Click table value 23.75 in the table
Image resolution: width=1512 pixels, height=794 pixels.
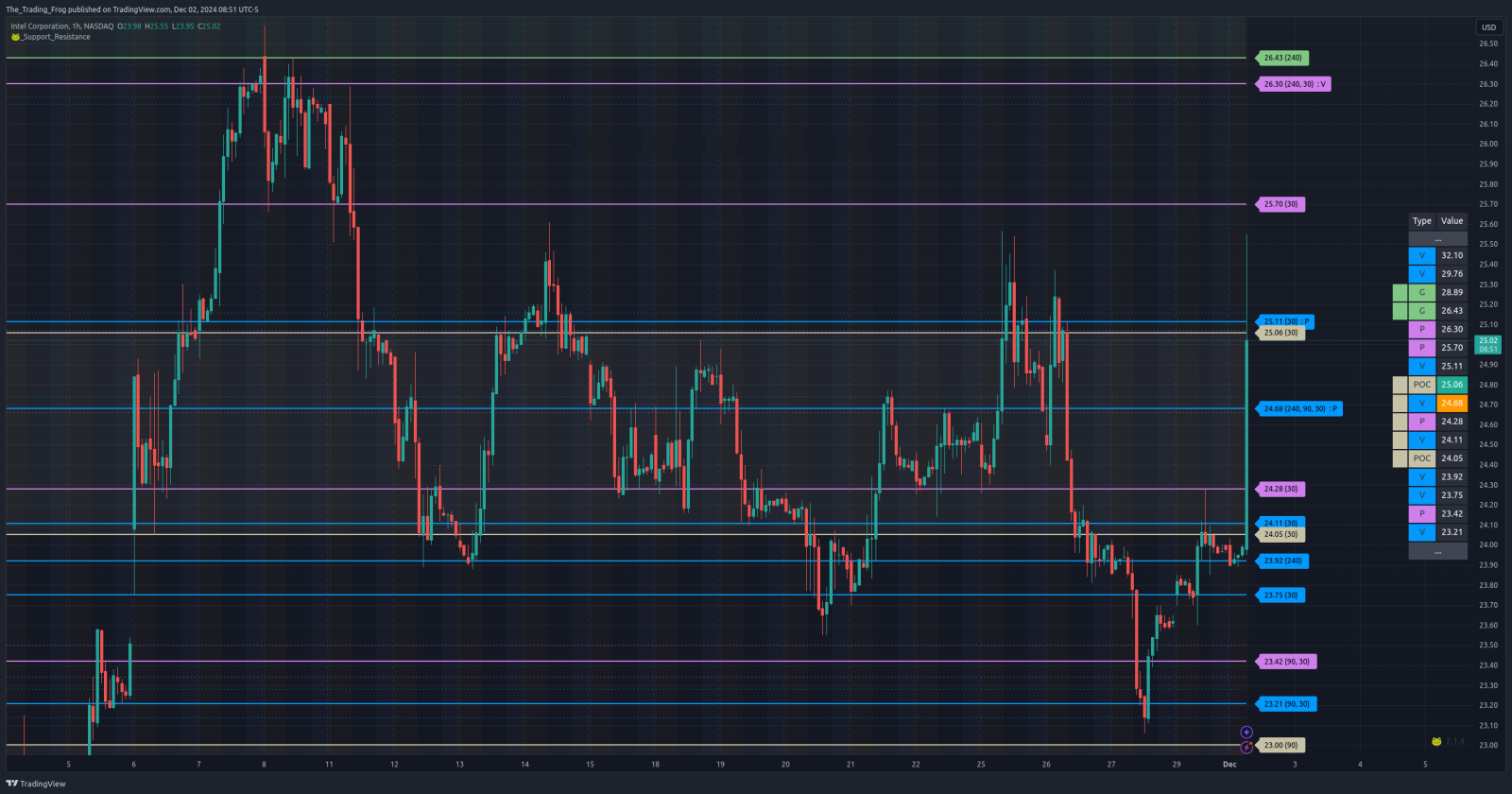click(x=1452, y=495)
